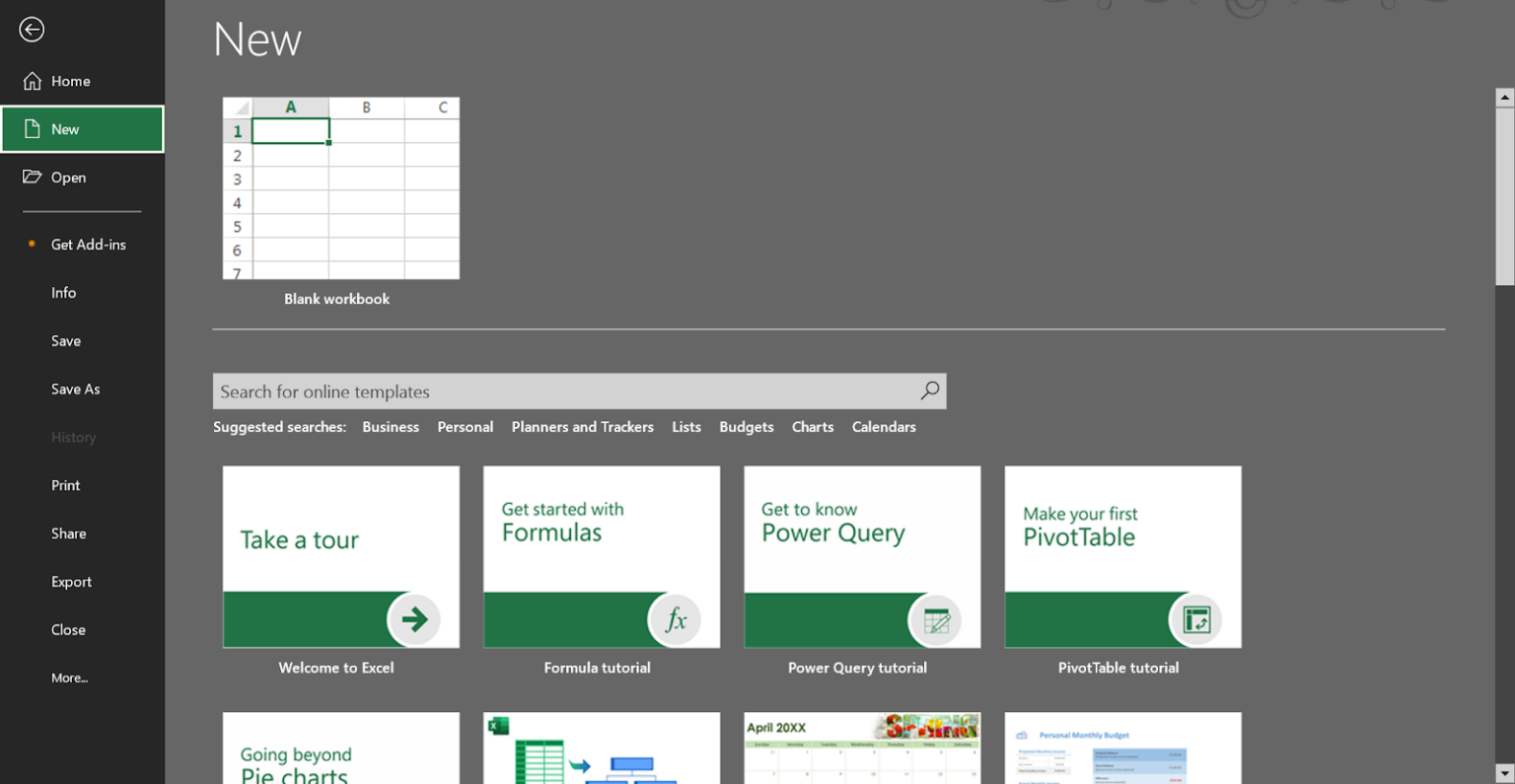The image size is (1515, 784).
Task: Click the Blank workbook caption
Action: [337, 299]
